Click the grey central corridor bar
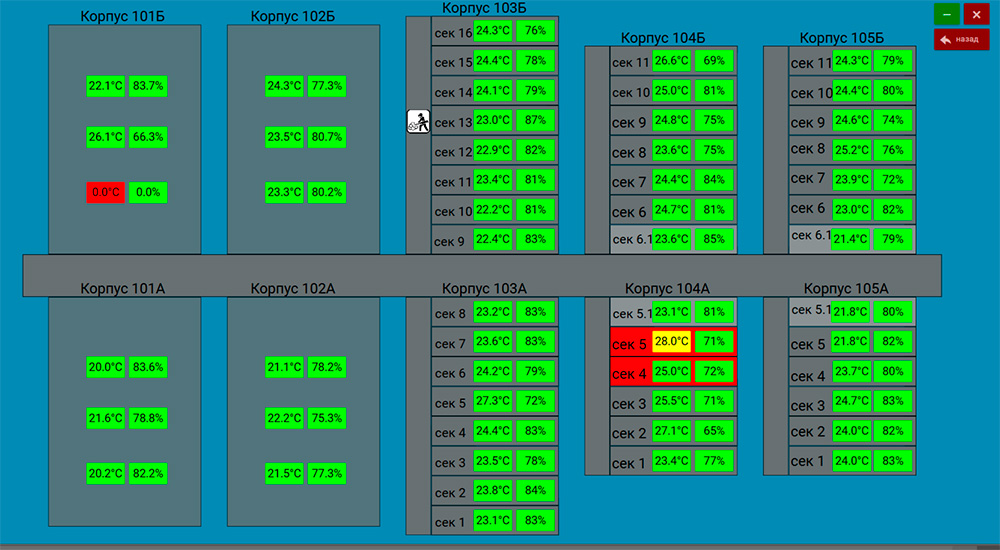Image resolution: width=1000 pixels, height=550 pixels. (x=480, y=274)
